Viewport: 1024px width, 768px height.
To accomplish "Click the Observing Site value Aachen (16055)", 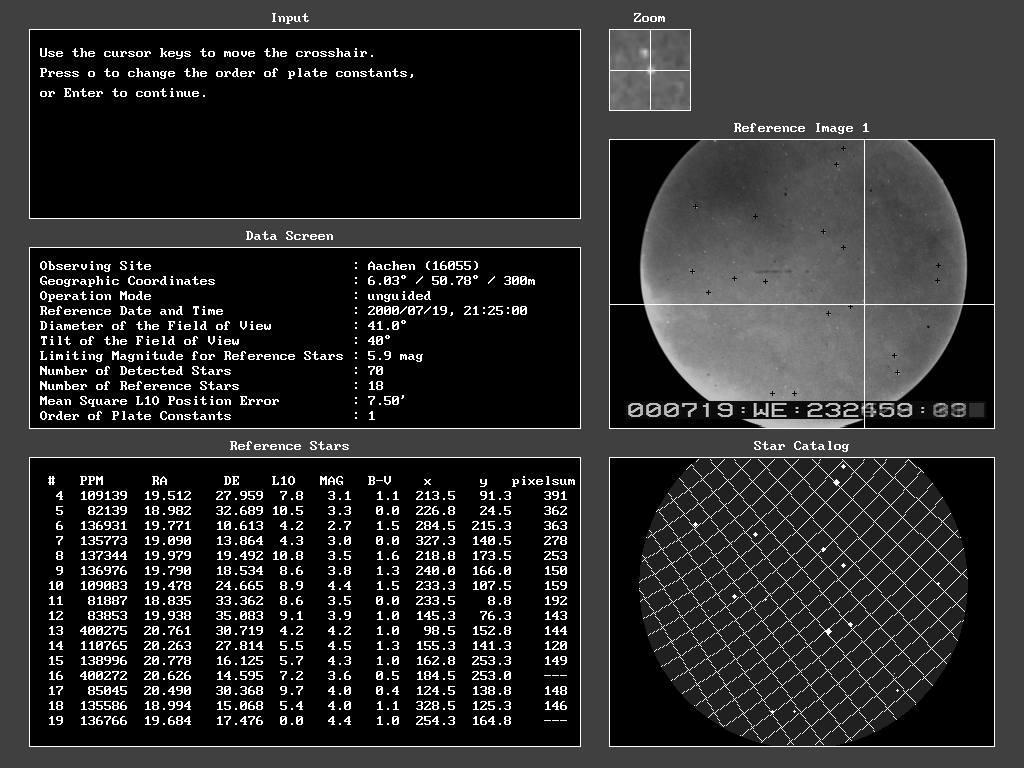I will [423, 266].
